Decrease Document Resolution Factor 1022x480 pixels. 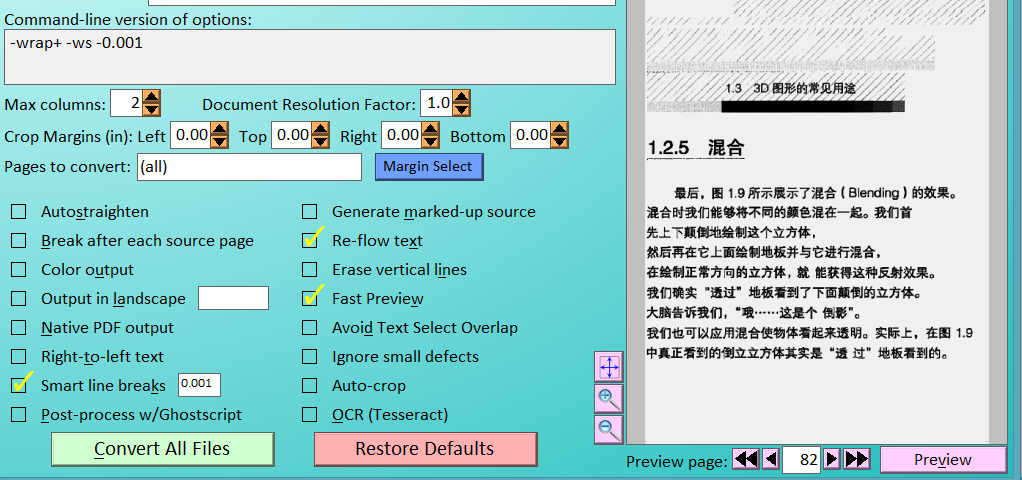(461, 110)
